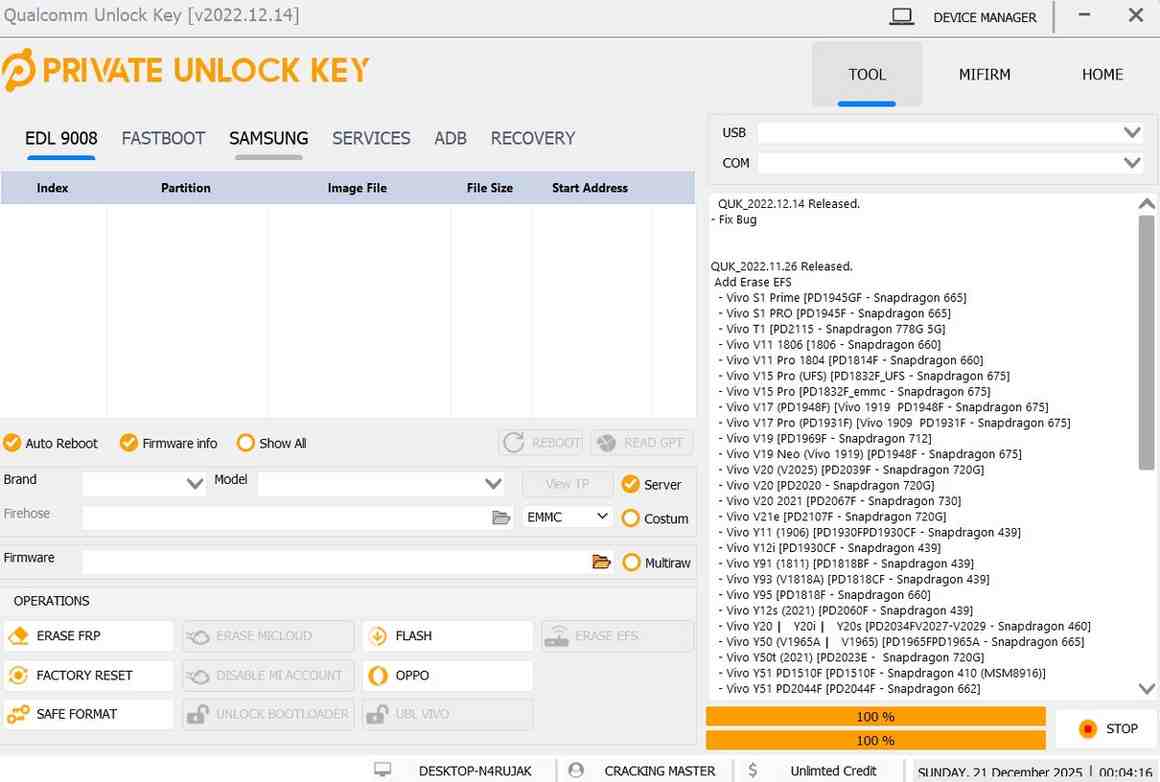Click the Index column header
This screenshot has height=782, width=1160.
coord(52,188)
